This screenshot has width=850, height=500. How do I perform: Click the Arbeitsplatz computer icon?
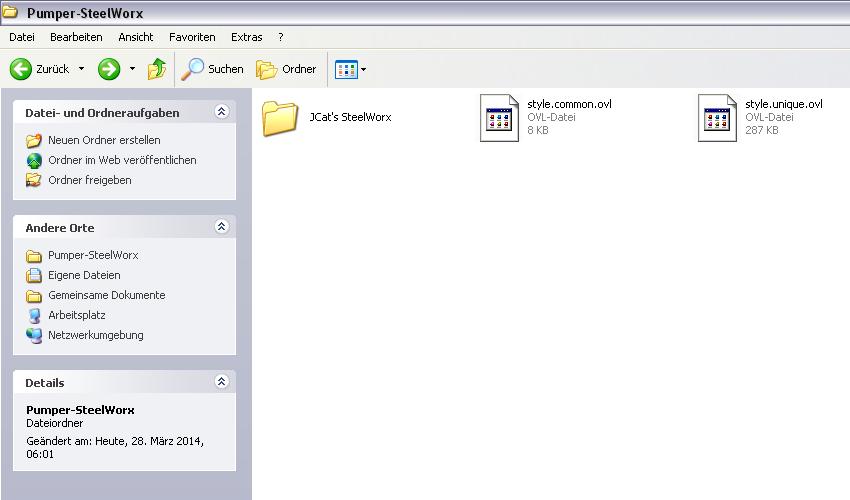point(34,316)
